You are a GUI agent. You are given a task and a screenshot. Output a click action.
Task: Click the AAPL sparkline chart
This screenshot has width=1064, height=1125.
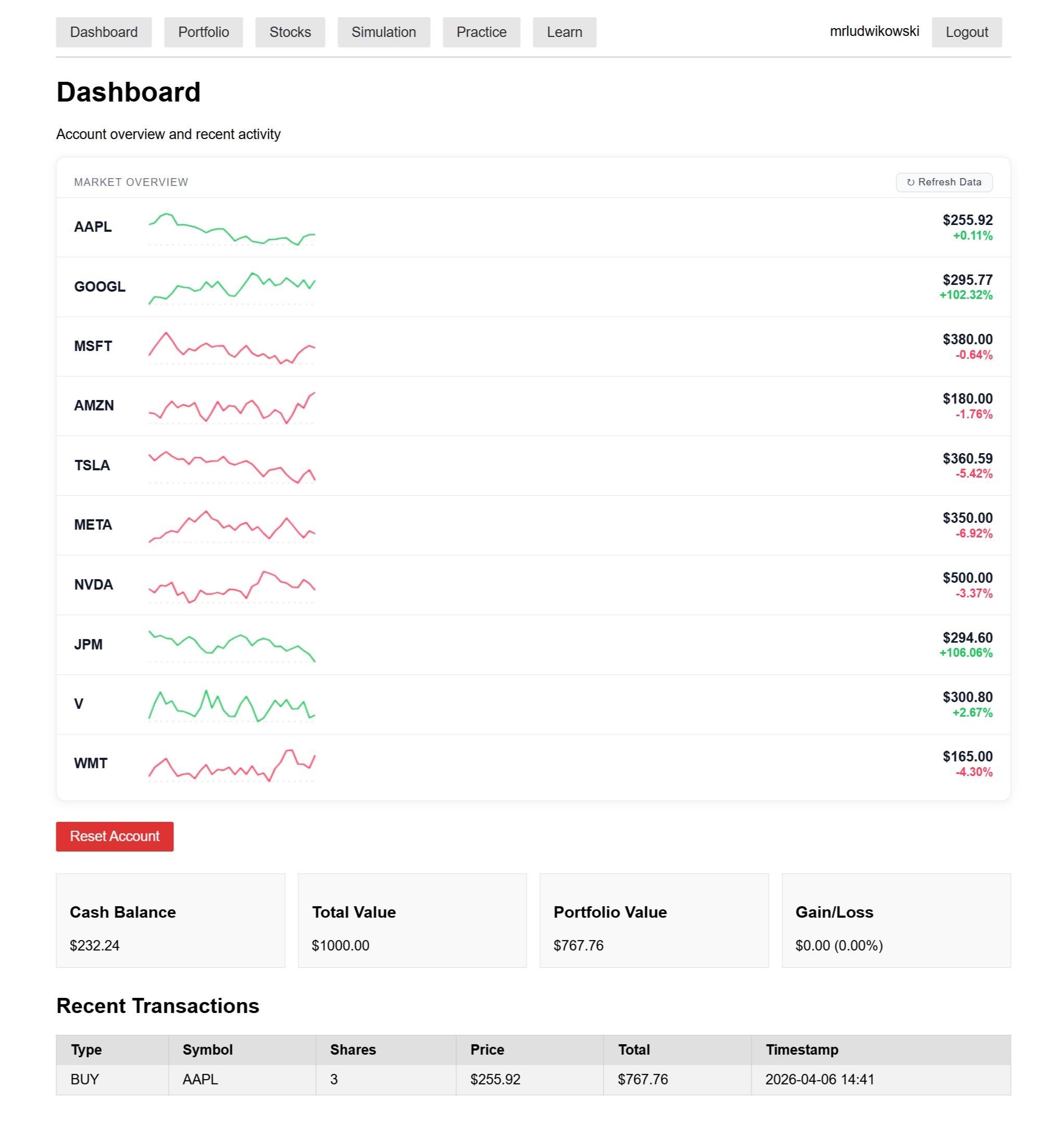tap(231, 229)
